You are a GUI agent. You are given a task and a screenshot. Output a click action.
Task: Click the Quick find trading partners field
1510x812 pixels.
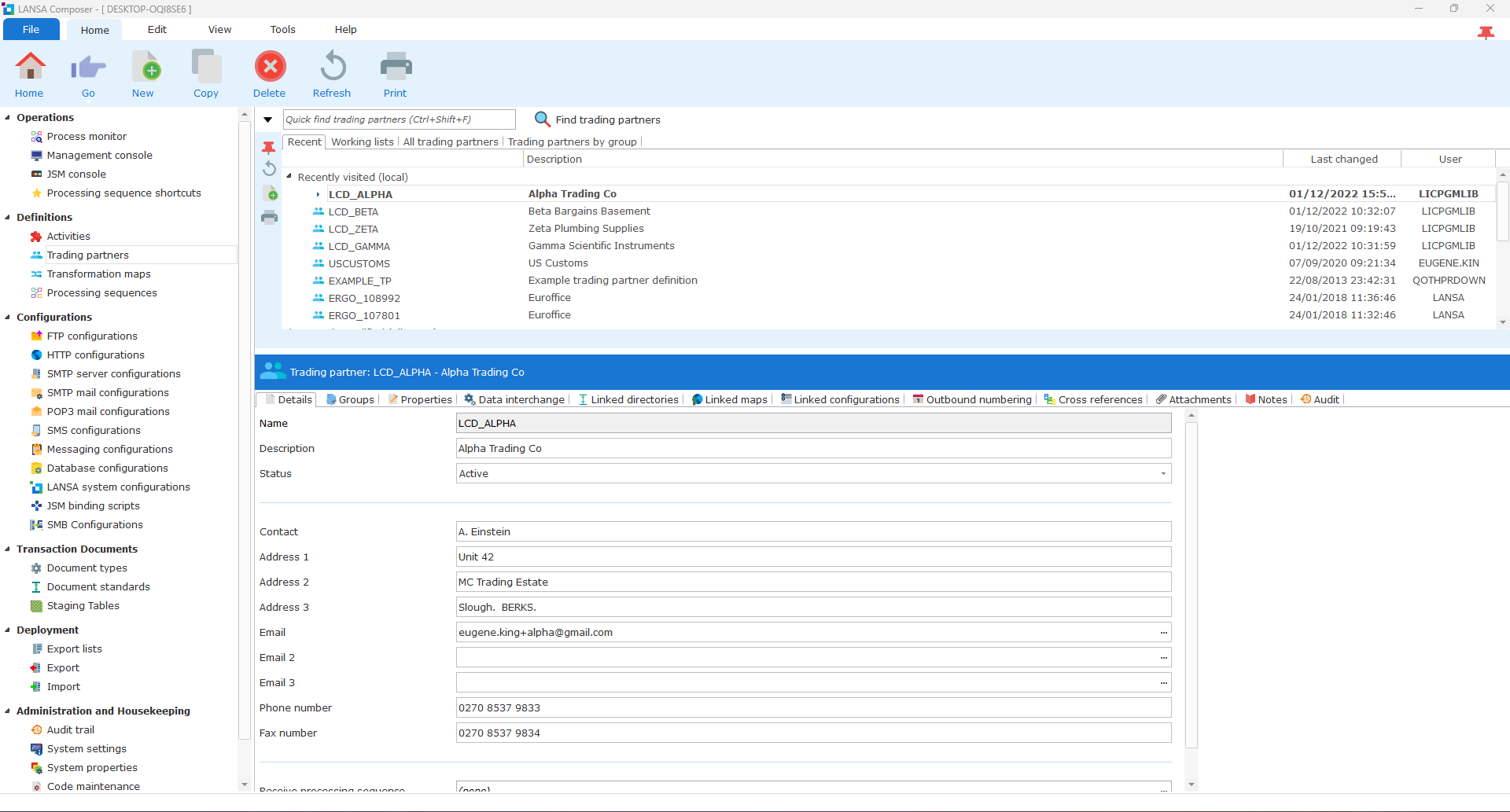click(399, 119)
